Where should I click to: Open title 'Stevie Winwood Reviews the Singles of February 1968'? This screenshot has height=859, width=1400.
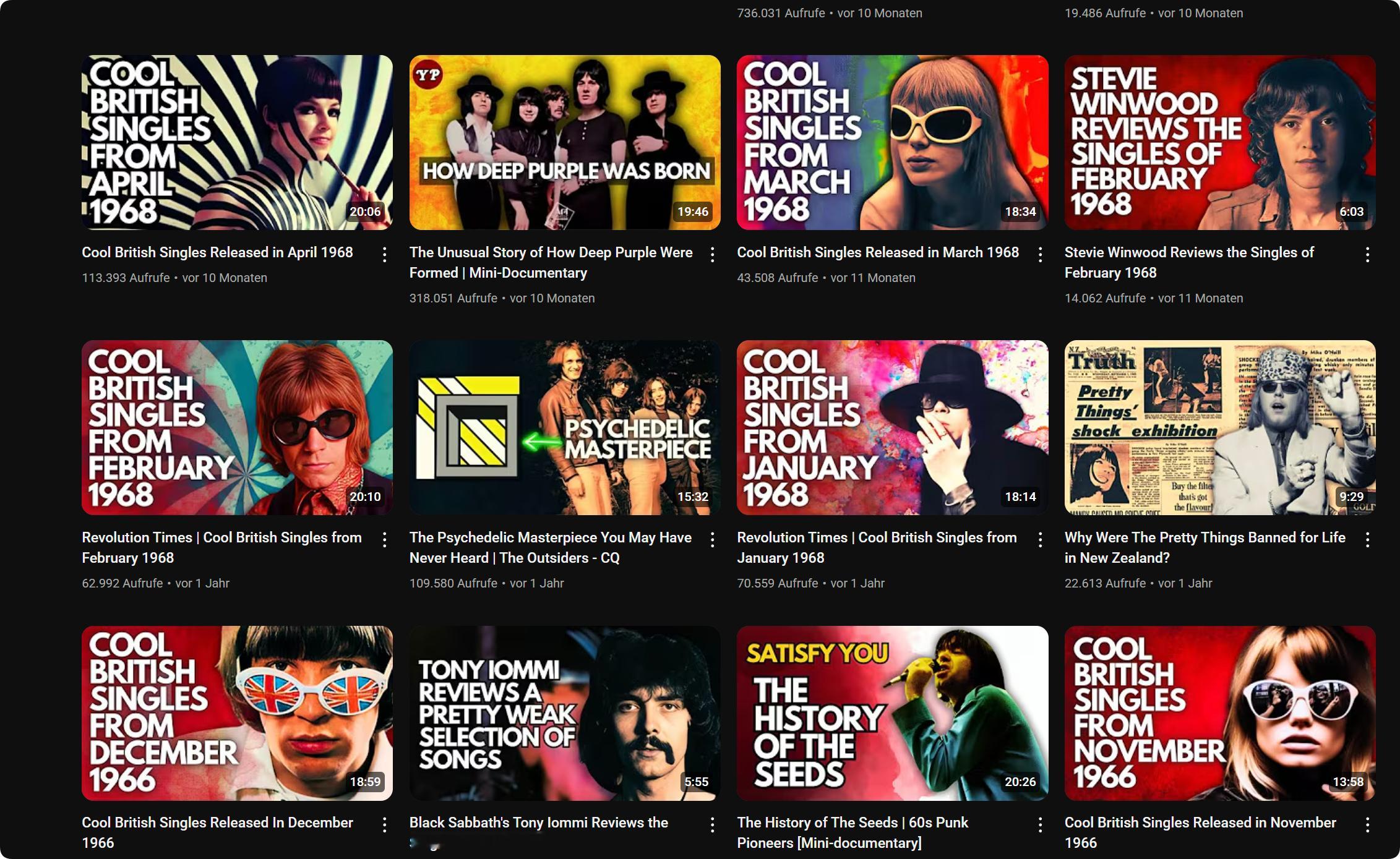(1189, 262)
